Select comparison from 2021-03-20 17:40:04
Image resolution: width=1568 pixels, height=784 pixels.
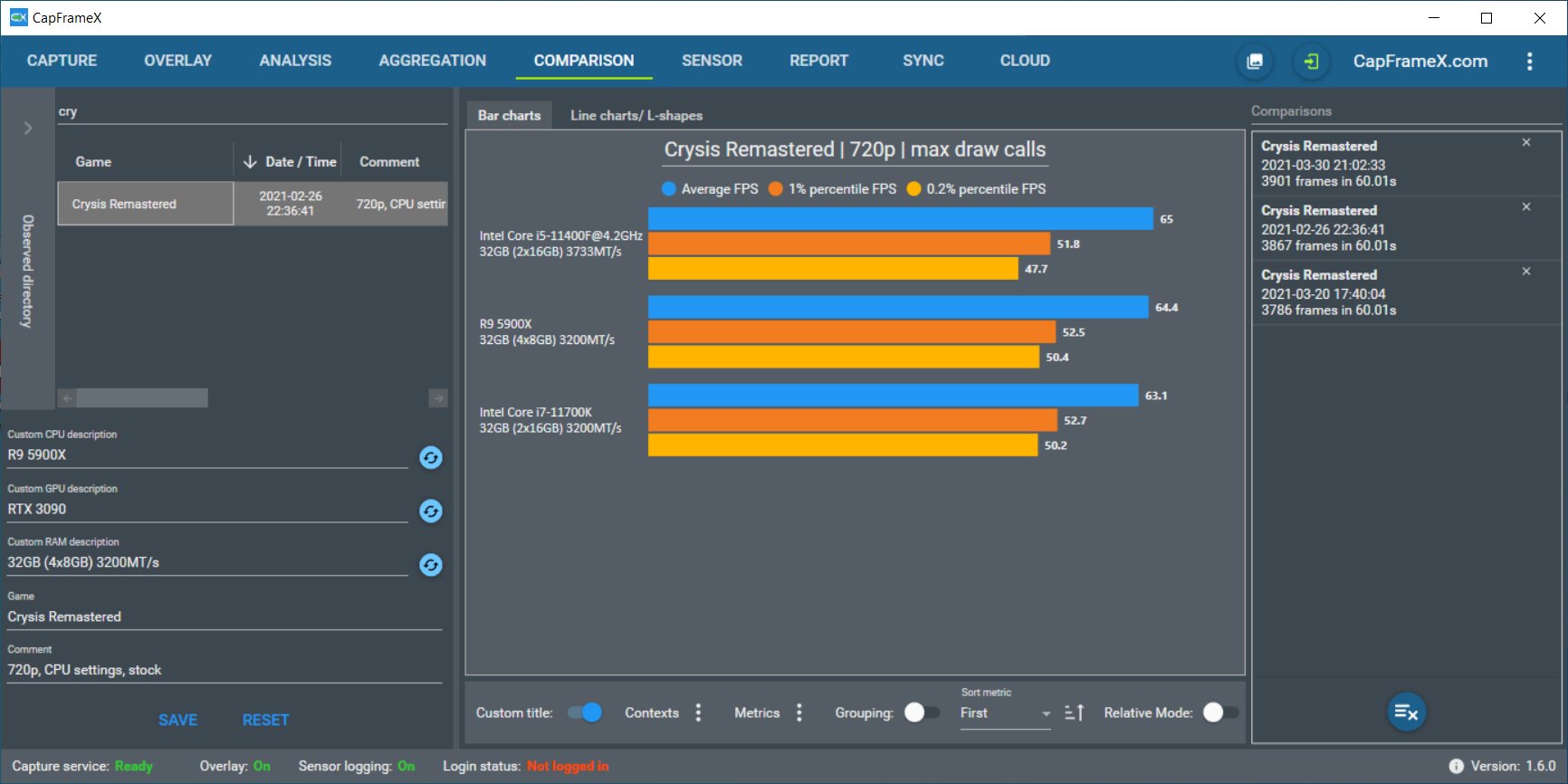(x=1406, y=292)
